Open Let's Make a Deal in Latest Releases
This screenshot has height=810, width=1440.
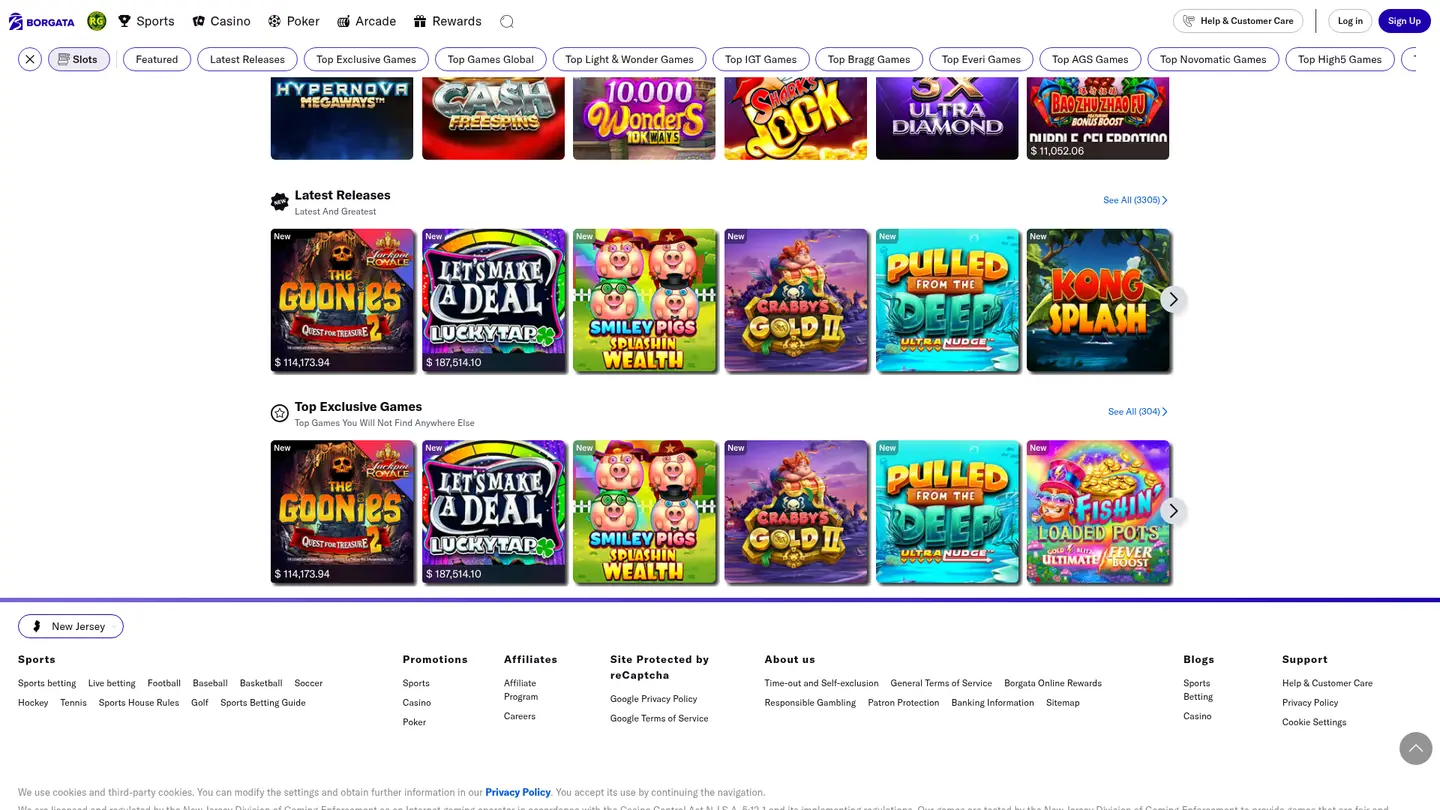[x=493, y=300]
